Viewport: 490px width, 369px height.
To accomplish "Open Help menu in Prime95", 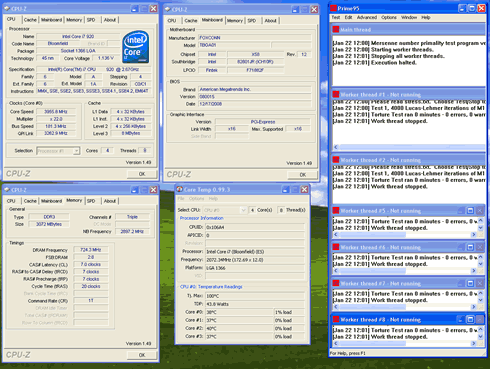I will tap(426, 17).
